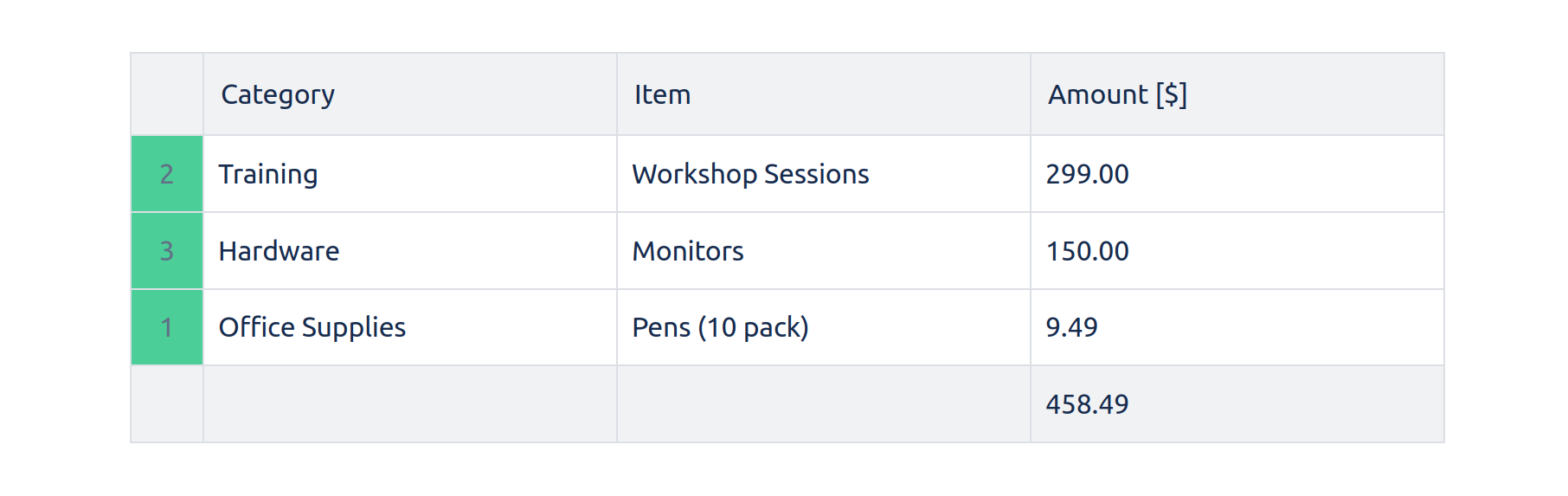Select the Workshop Sessions item cell

point(750,174)
